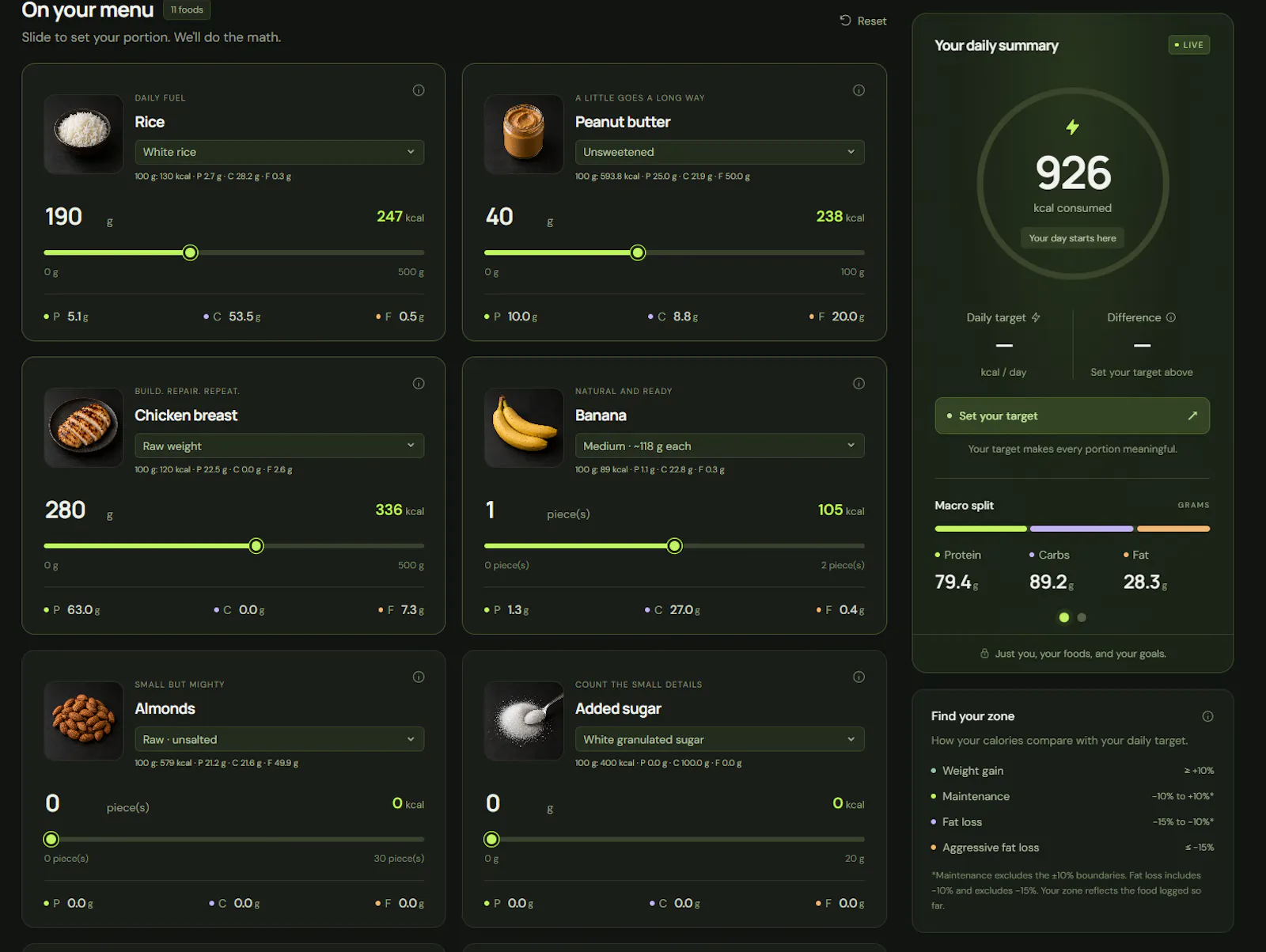1266x952 pixels.
Task: Click the Rice portion slider handle
Action: [190, 252]
